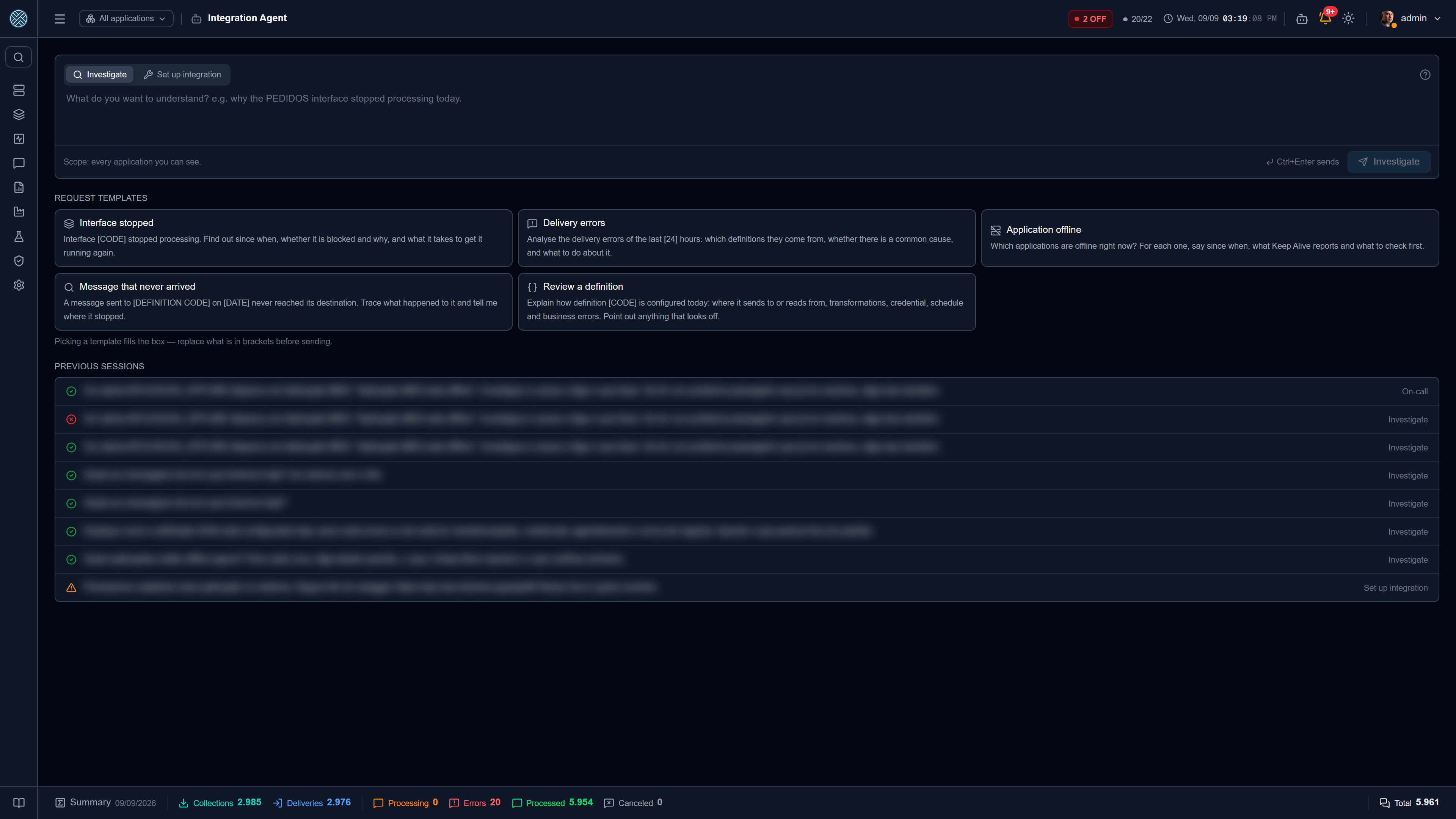Open the lab flask icon in sidebar

pos(19,236)
